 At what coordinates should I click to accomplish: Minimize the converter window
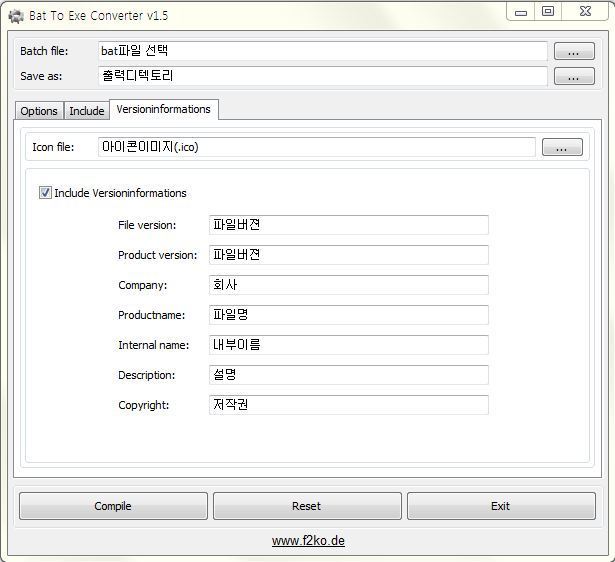521,13
